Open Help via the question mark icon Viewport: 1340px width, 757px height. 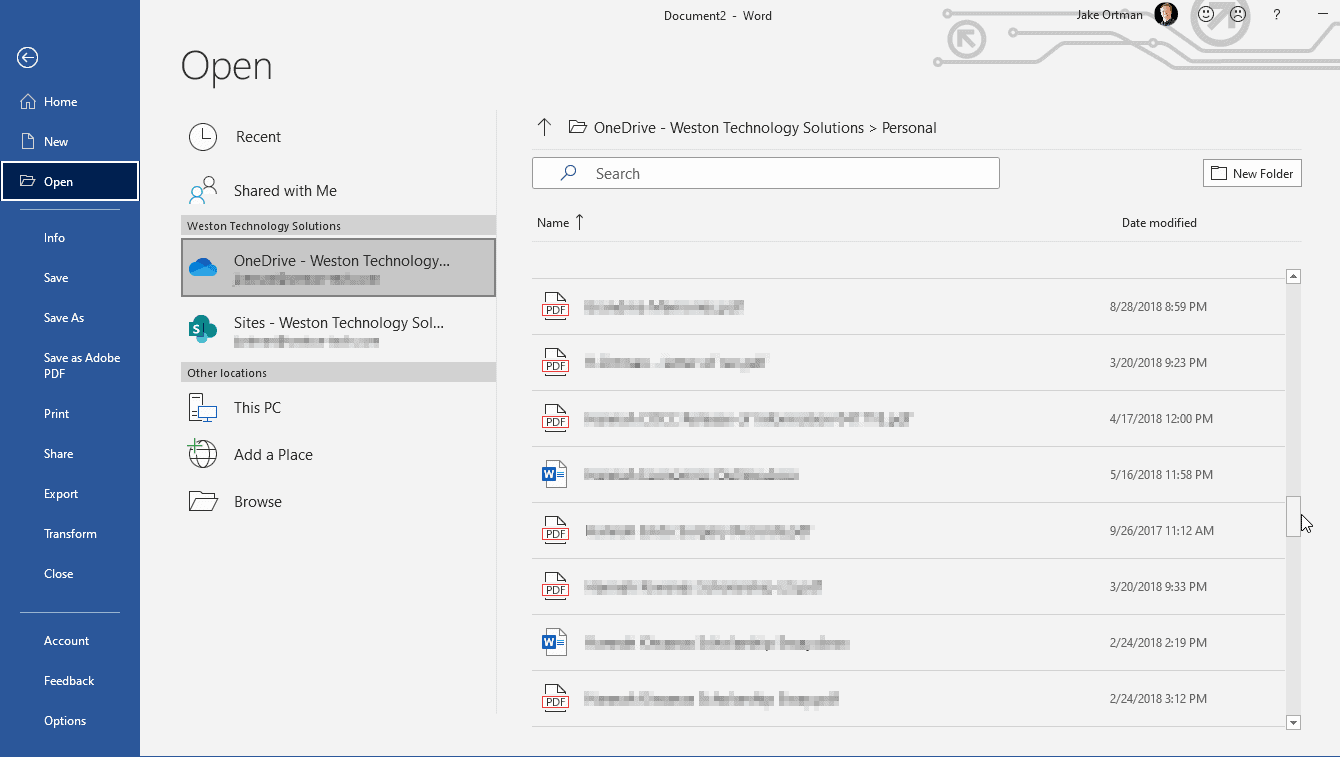(x=1277, y=15)
